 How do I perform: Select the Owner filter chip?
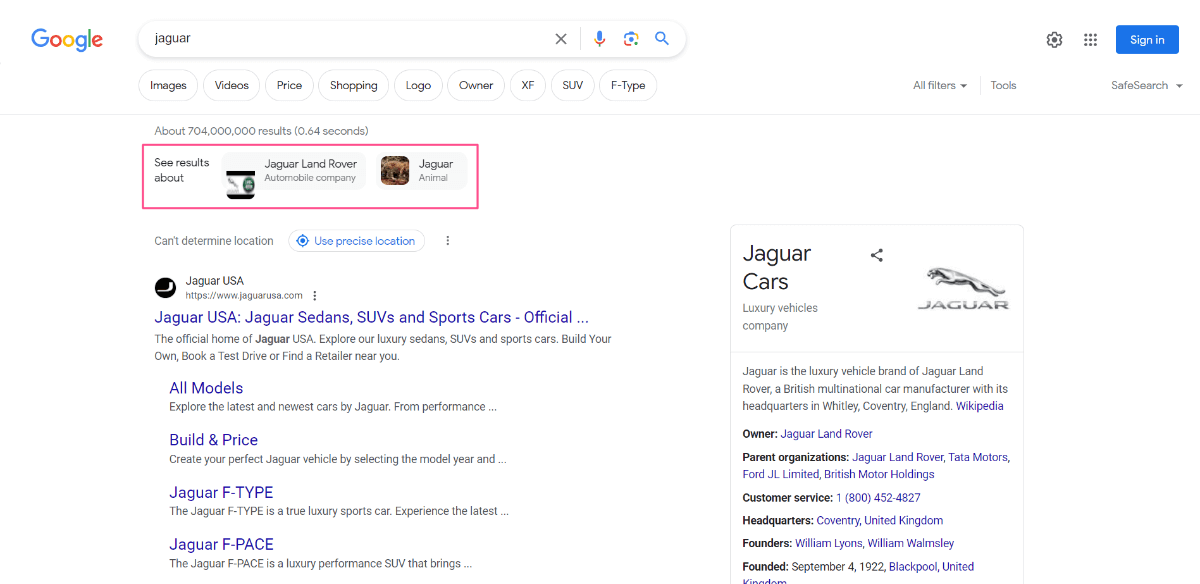(476, 86)
